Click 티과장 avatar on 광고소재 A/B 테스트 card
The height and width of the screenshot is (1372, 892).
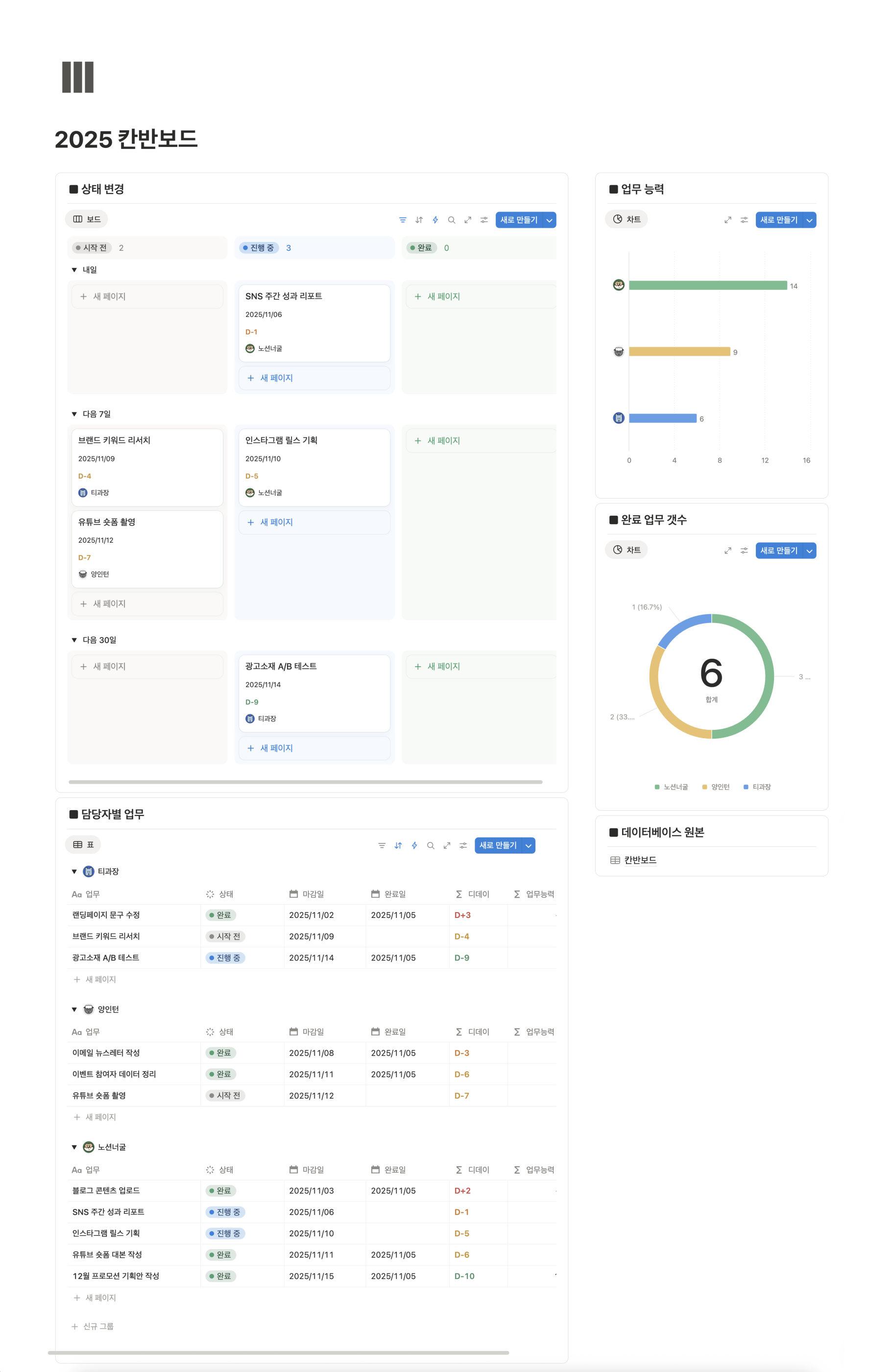click(x=250, y=718)
